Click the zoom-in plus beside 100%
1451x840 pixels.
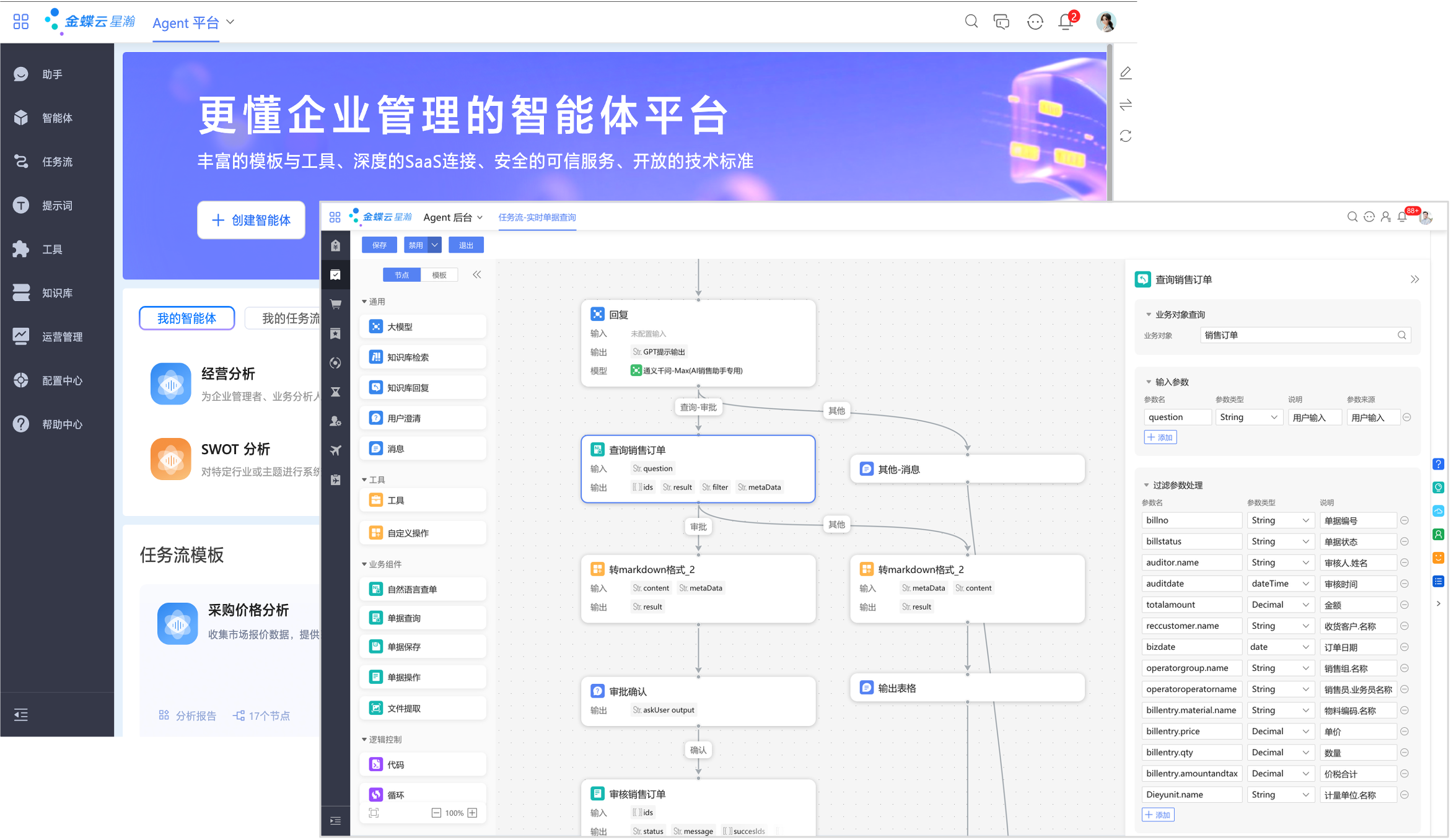[x=473, y=813]
